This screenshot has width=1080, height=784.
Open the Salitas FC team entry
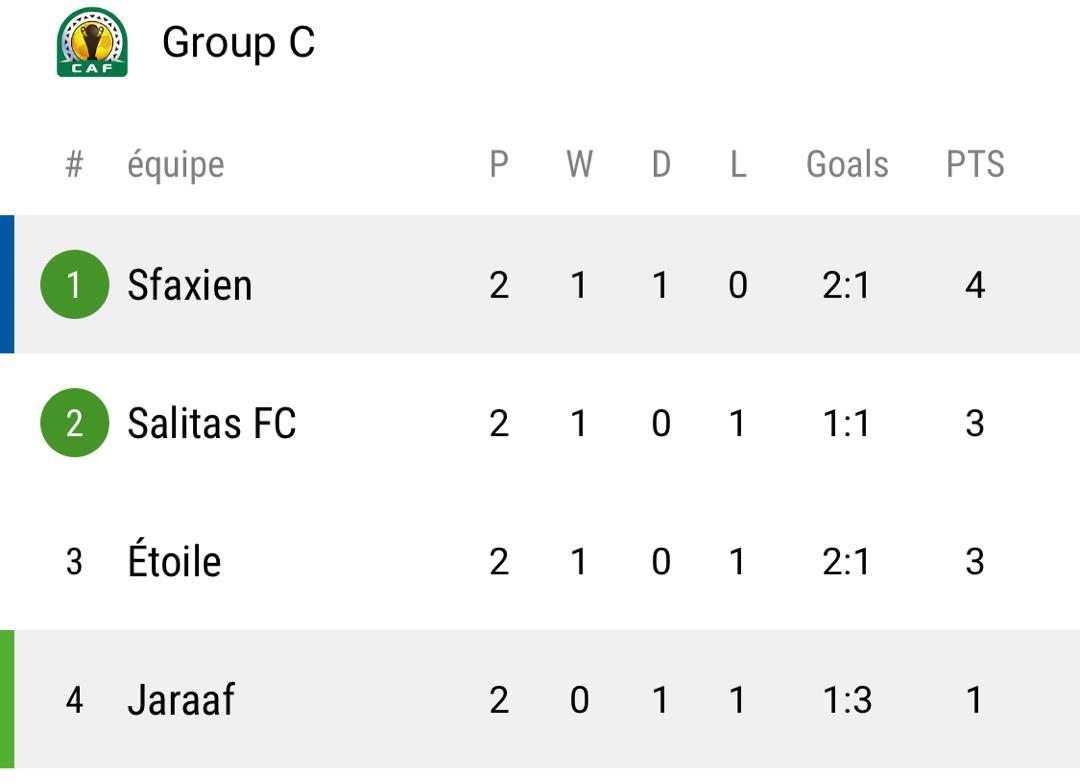click(x=211, y=423)
